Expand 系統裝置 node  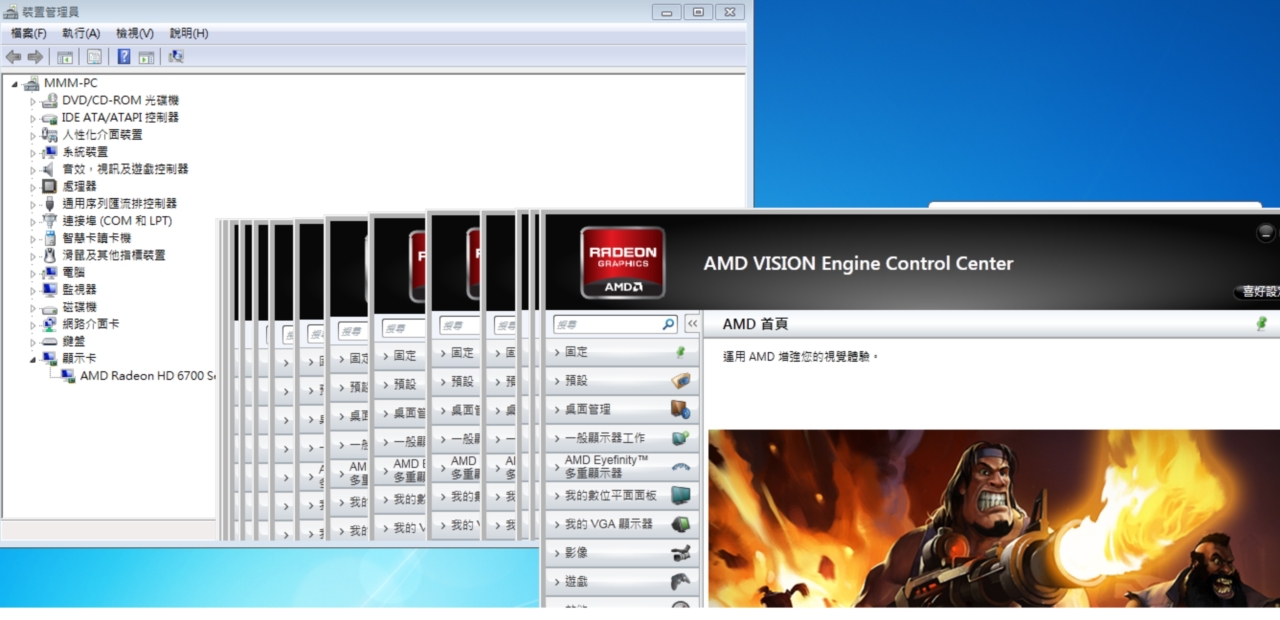pos(33,152)
